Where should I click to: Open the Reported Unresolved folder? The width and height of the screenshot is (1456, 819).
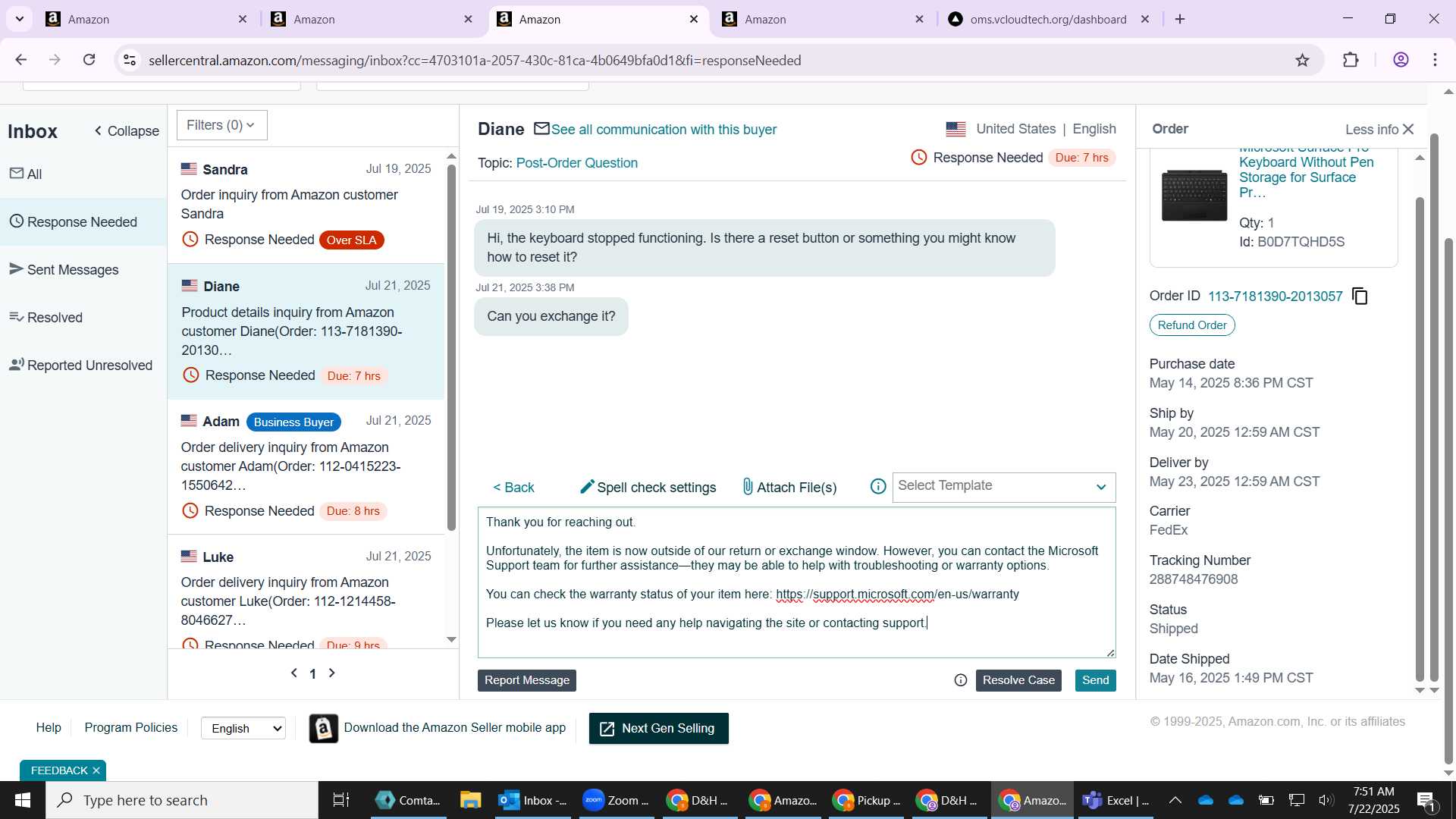tap(83, 365)
